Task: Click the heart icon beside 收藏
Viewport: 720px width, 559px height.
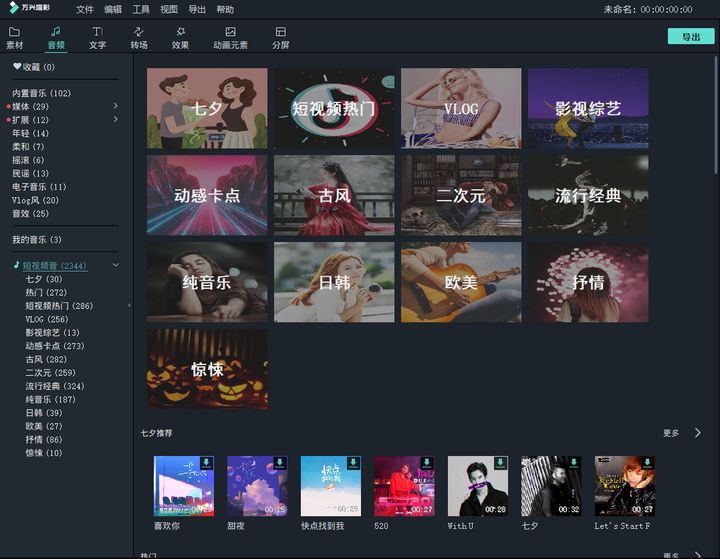Action: (x=17, y=67)
